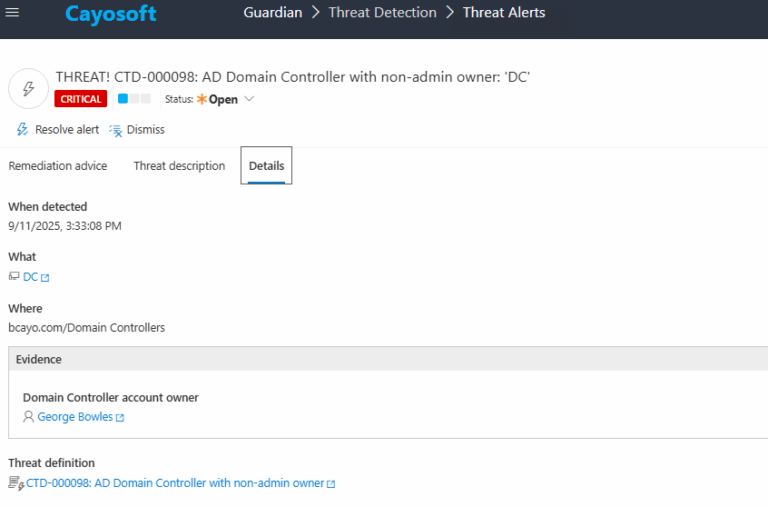The height and width of the screenshot is (507, 768).
Task: Click the threat definition rule icon
Action: pos(16,483)
